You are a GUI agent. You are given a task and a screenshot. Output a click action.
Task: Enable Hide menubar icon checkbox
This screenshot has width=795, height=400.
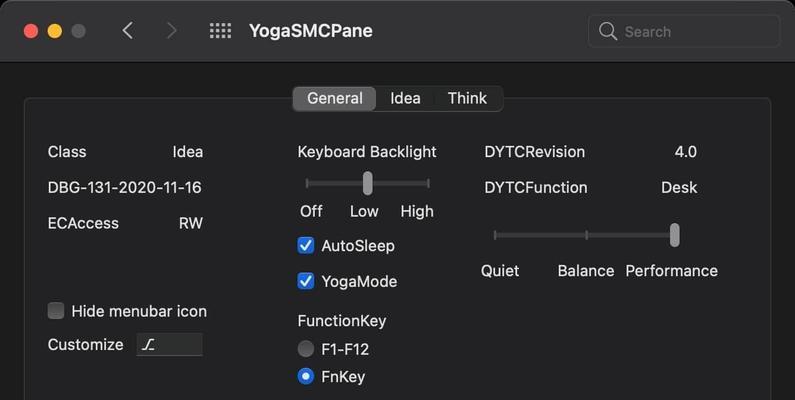(56, 311)
